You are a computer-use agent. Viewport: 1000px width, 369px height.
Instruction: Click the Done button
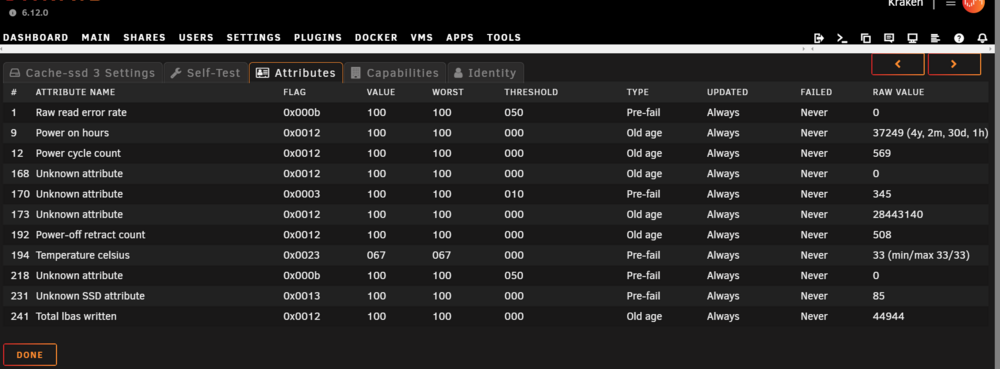30,355
